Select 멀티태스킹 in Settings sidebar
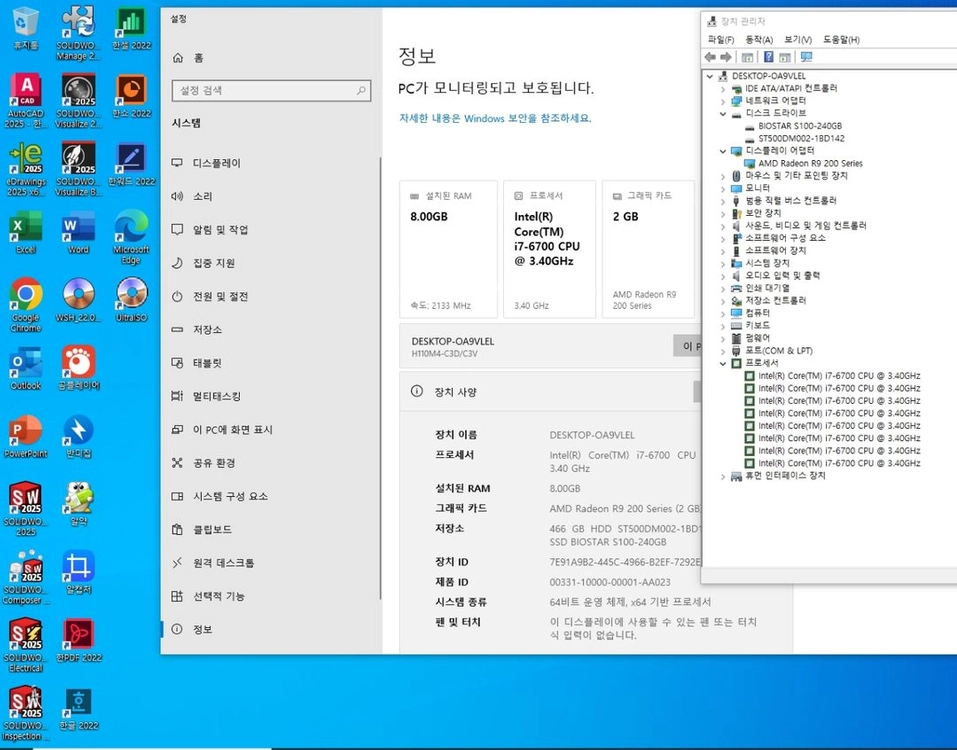Screen dimensions: 957x750 [271, 396]
